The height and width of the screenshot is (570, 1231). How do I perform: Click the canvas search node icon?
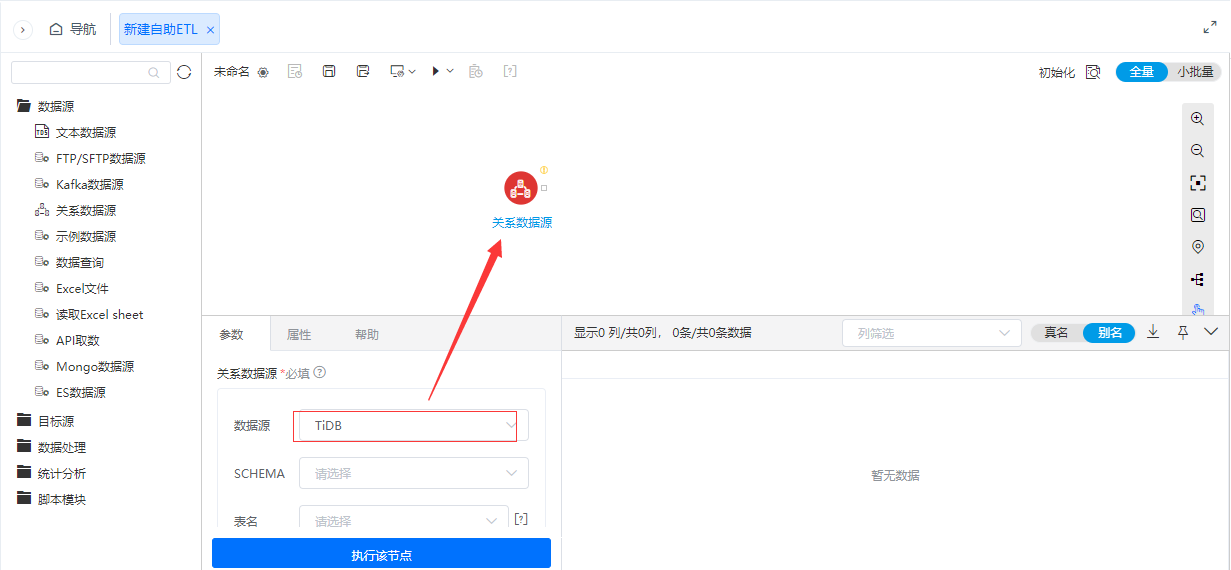(x=1197, y=215)
